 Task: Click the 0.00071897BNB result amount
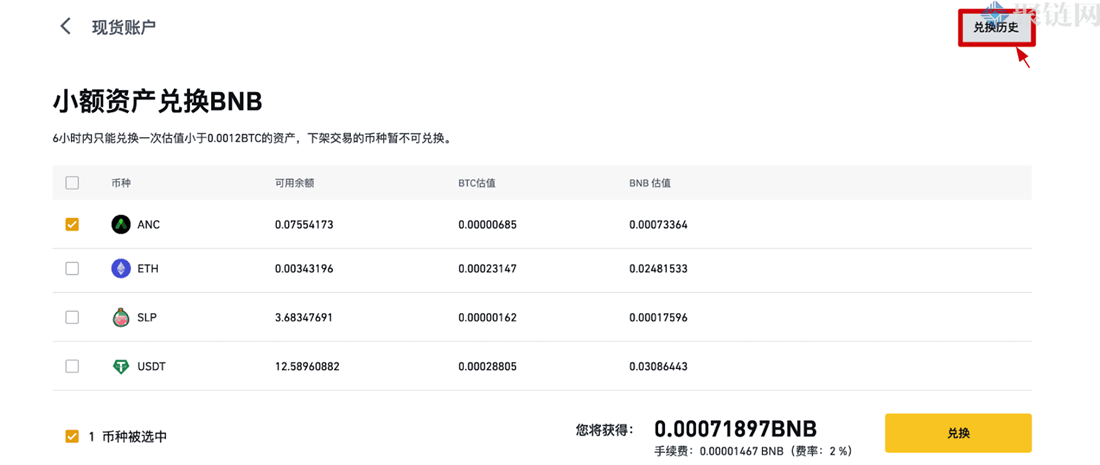tap(736, 429)
